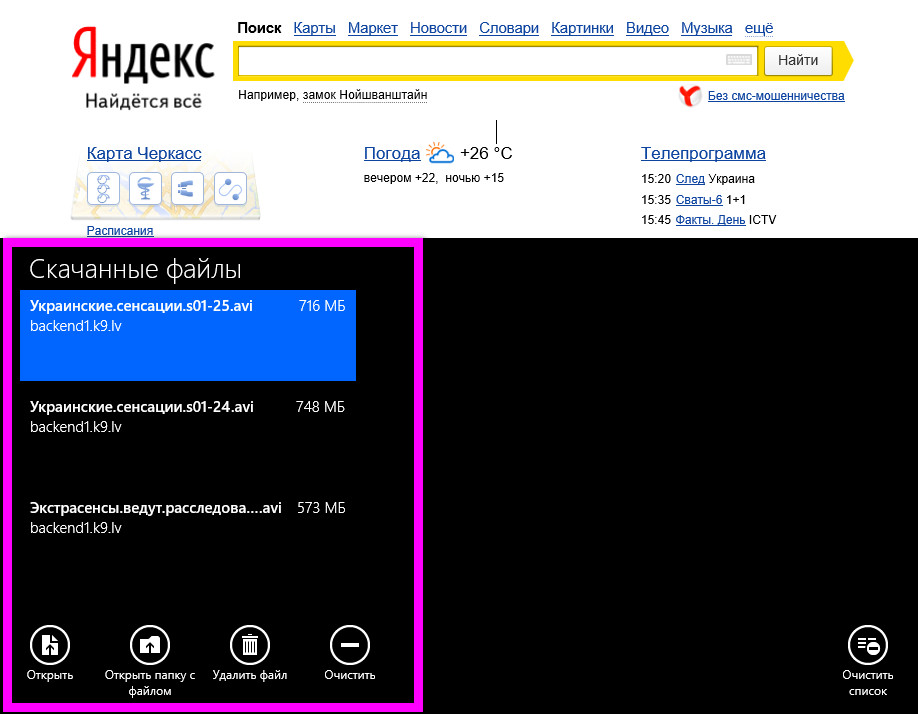Click the +26 °C temperature reading

coord(486,153)
